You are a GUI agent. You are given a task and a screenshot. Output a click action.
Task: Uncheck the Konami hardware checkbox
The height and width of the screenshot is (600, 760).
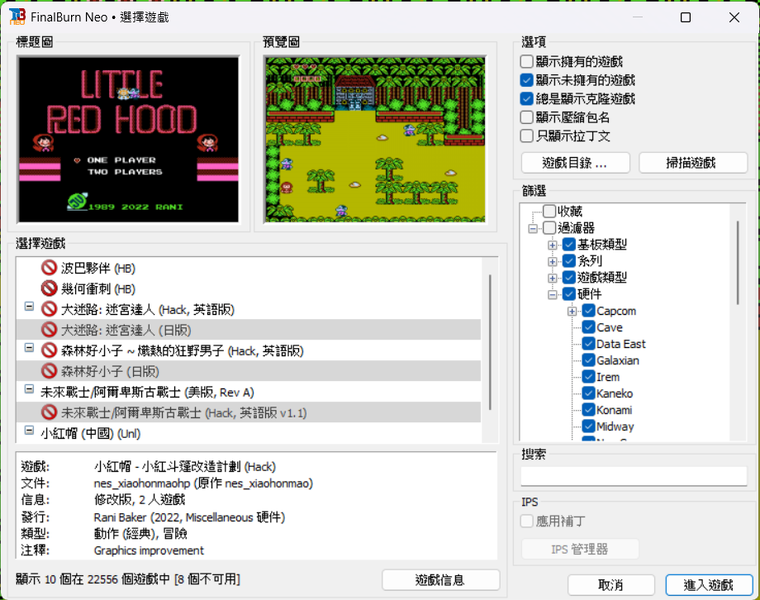(588, 410)
